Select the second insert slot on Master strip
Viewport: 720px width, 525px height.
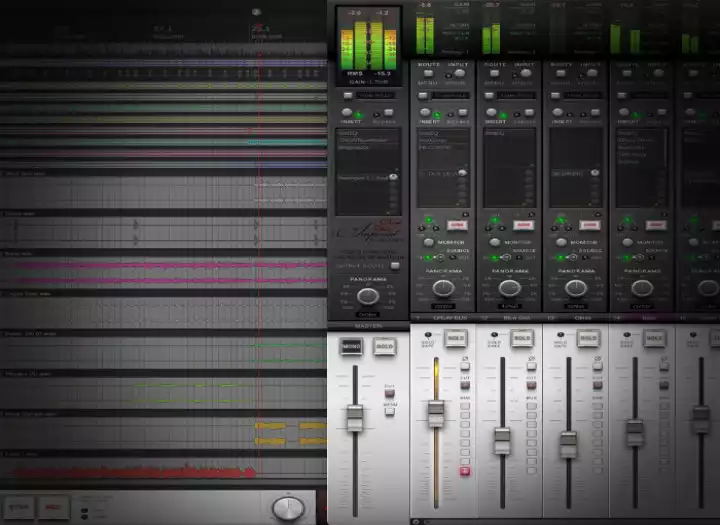(367, 141)
